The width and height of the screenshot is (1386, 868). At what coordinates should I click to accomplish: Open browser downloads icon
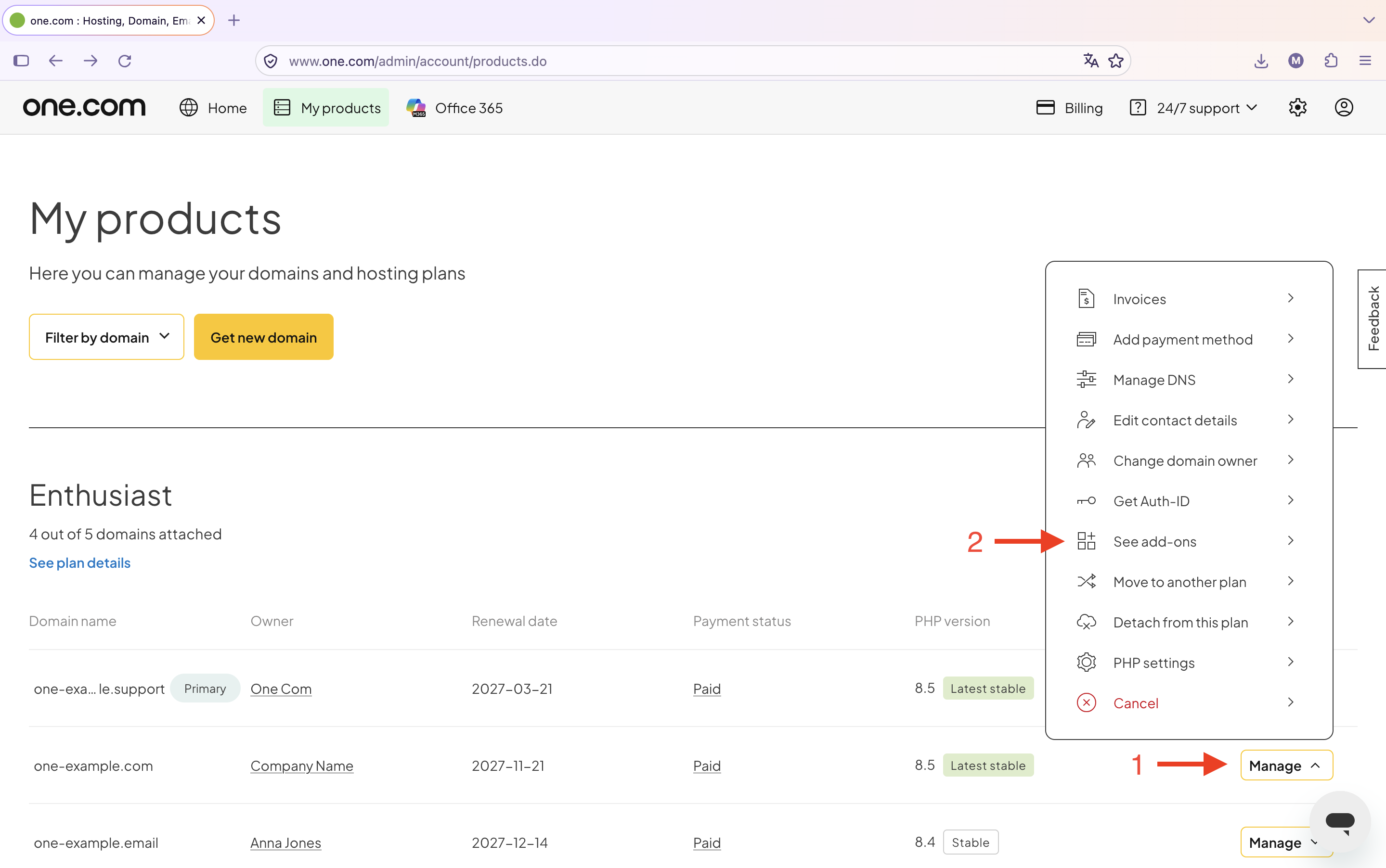(x=1261, y=61)
